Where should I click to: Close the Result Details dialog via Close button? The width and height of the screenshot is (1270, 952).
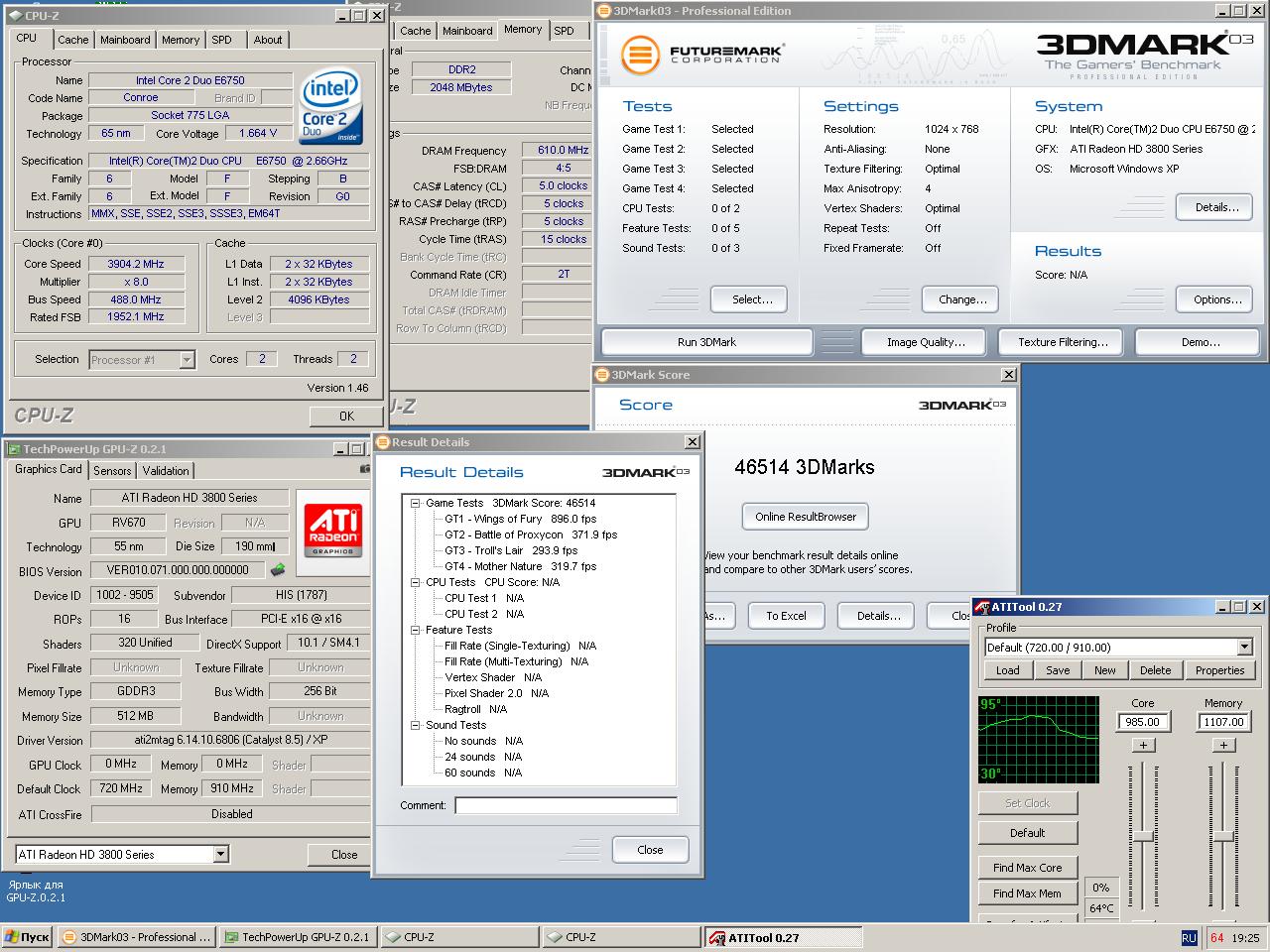coord(650,850)
